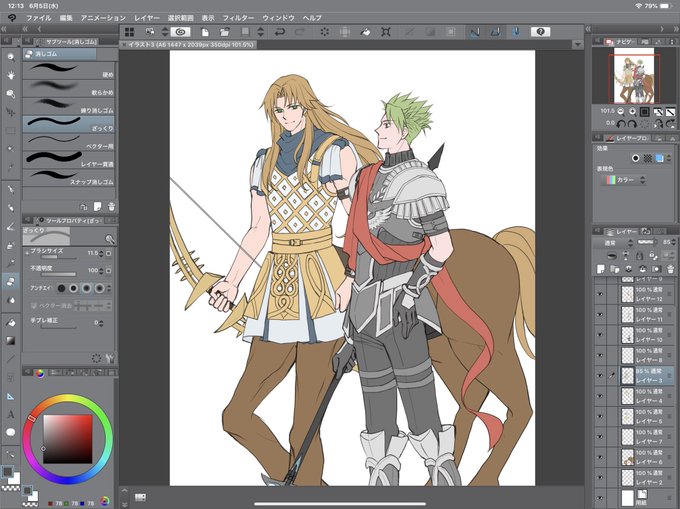680x509 pixels.
Task: Click the red hue on color wheel
Action: click(x=31, y=418)
